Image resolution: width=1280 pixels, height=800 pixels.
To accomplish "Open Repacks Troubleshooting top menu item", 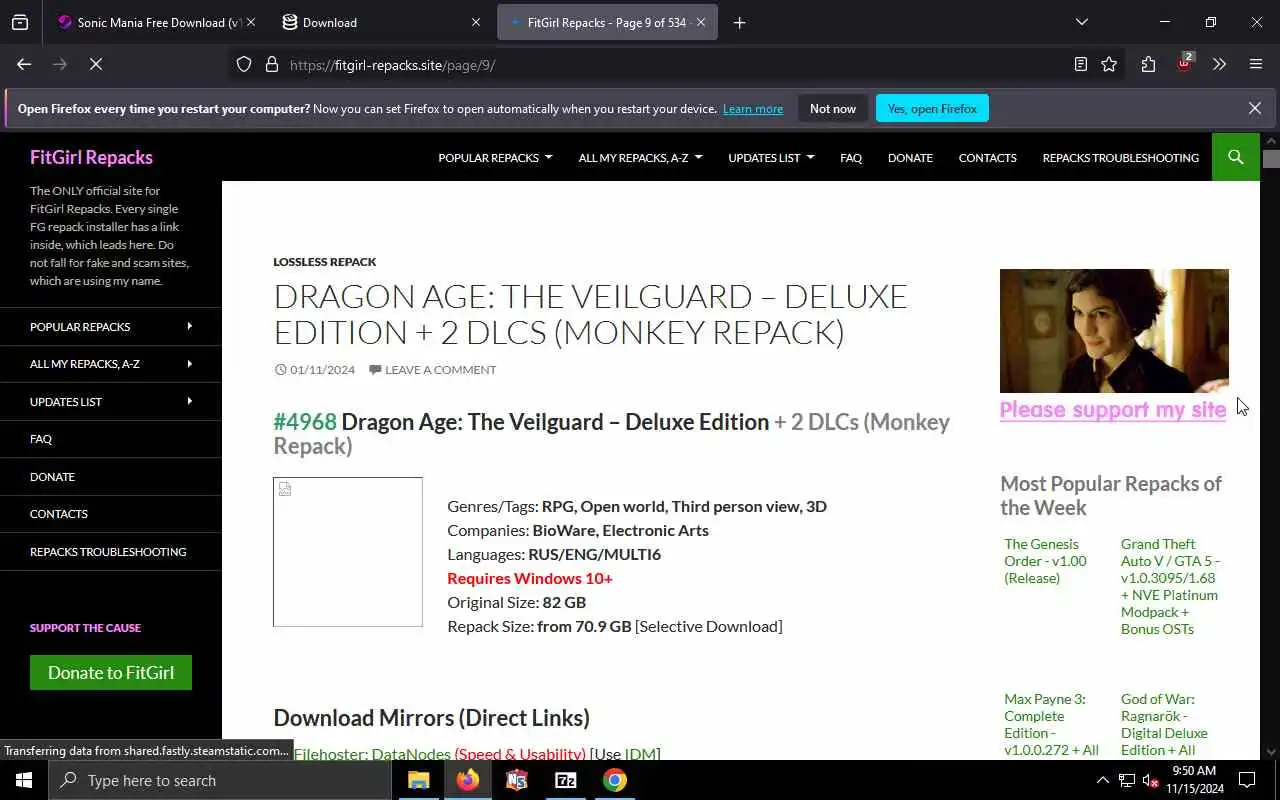I will 1120,157.
